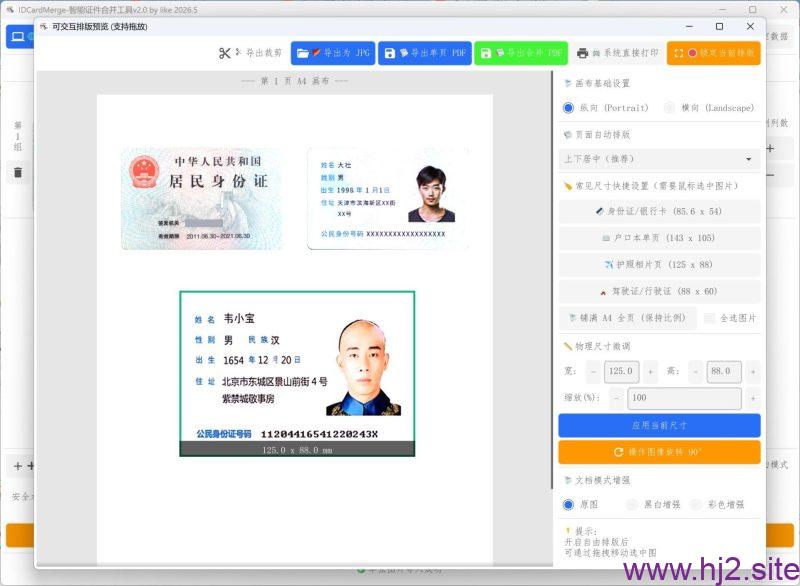Image resolution: width=800 pixels, height=586 pixels.
Task: Rotate image 90° with orange rotate button
Action: coord(659,452)
